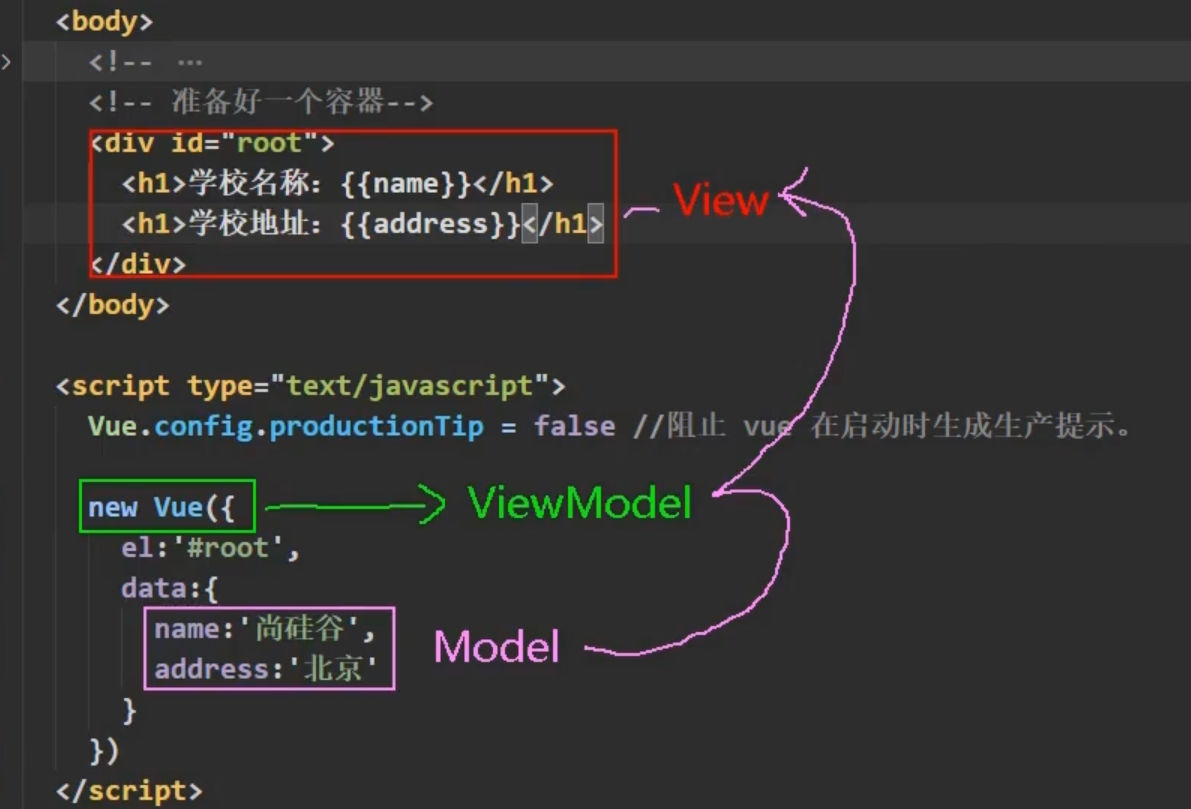This screenshot has height=809, width=1191.
Task: Click the "学校名称" heading text
Action: point(249,183)
